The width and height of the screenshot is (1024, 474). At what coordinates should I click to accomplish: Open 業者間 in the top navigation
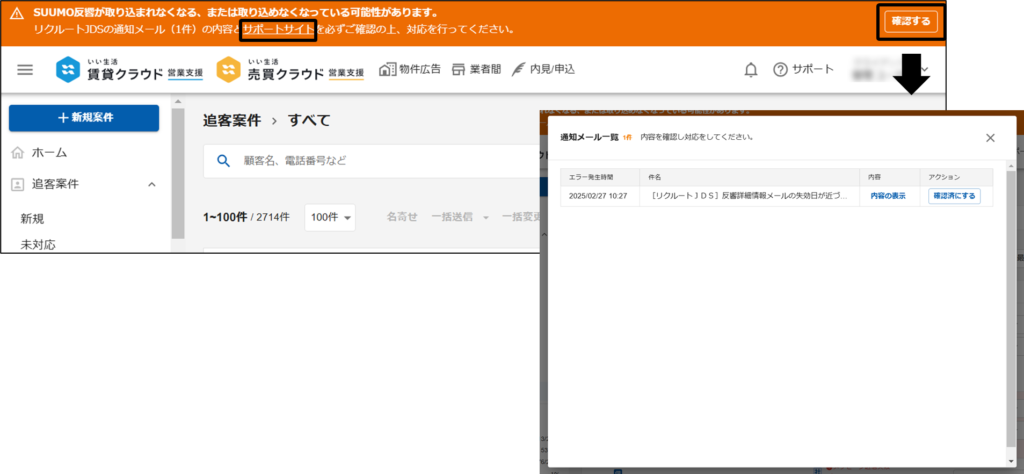pos(476,69)
